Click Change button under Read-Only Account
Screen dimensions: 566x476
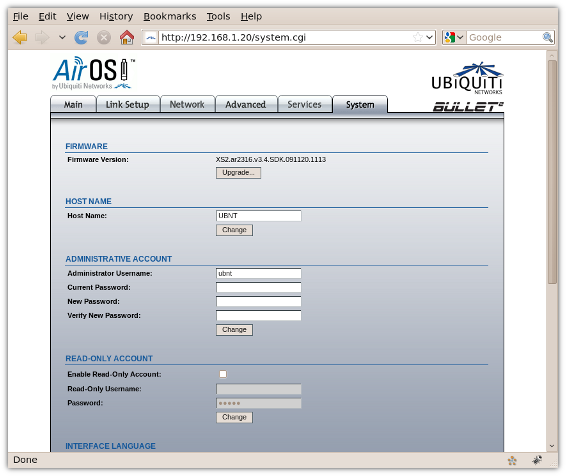click(234, 417)
